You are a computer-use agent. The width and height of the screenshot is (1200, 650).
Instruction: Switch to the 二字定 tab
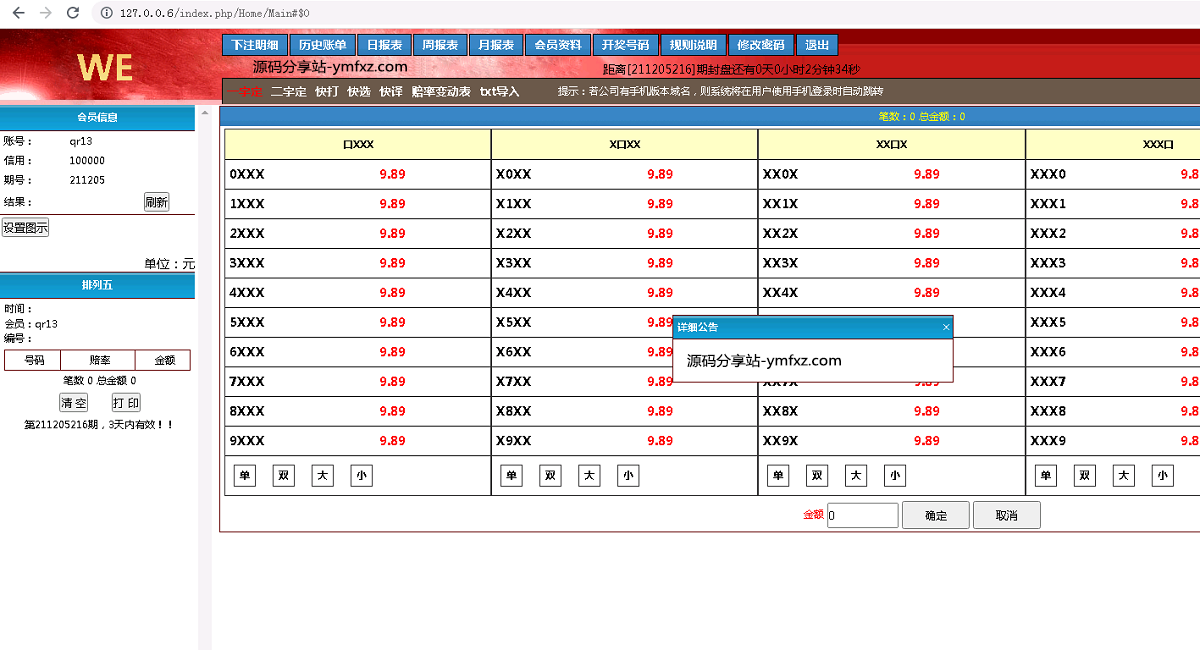point(288,92)
